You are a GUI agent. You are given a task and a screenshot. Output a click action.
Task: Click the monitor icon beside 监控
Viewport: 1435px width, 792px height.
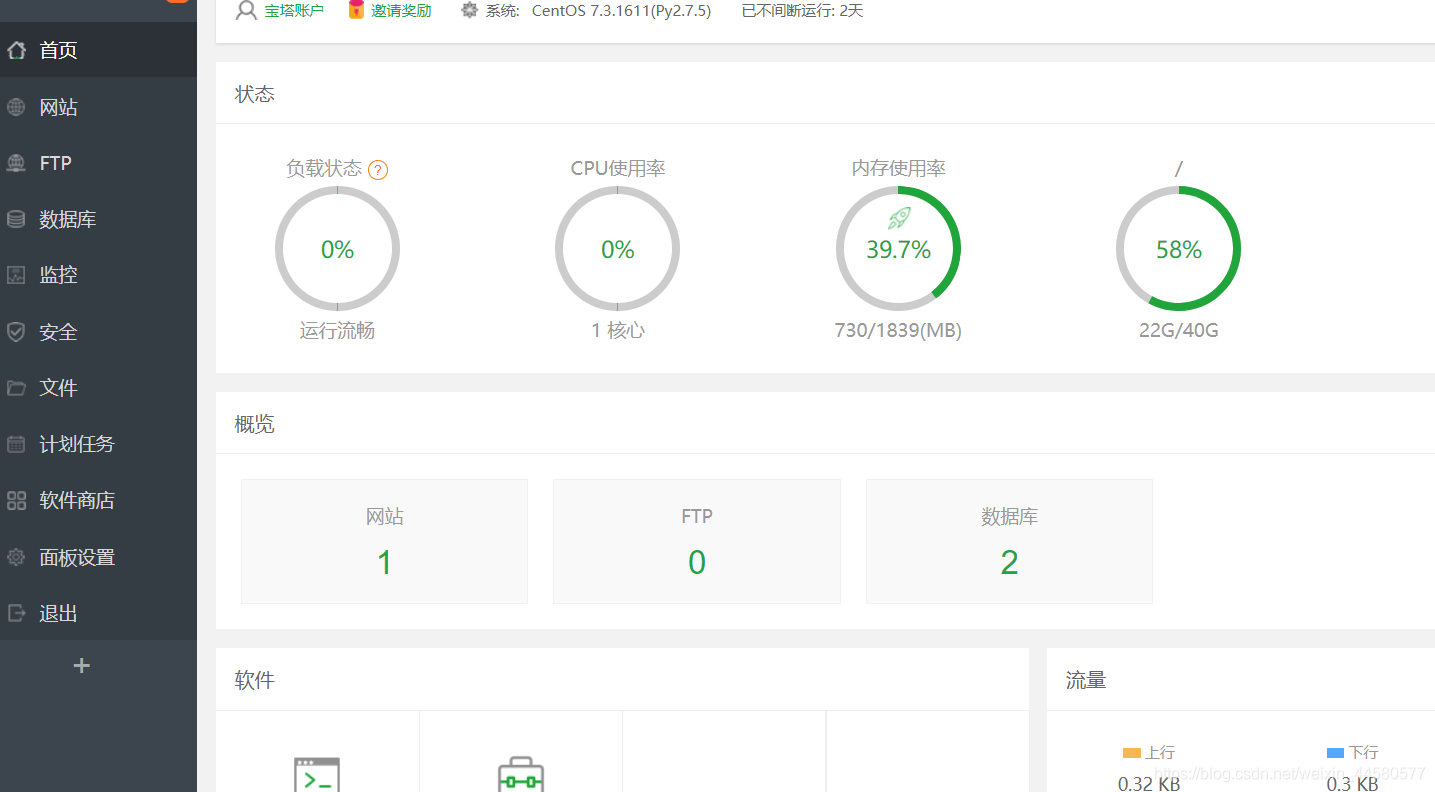16,275
